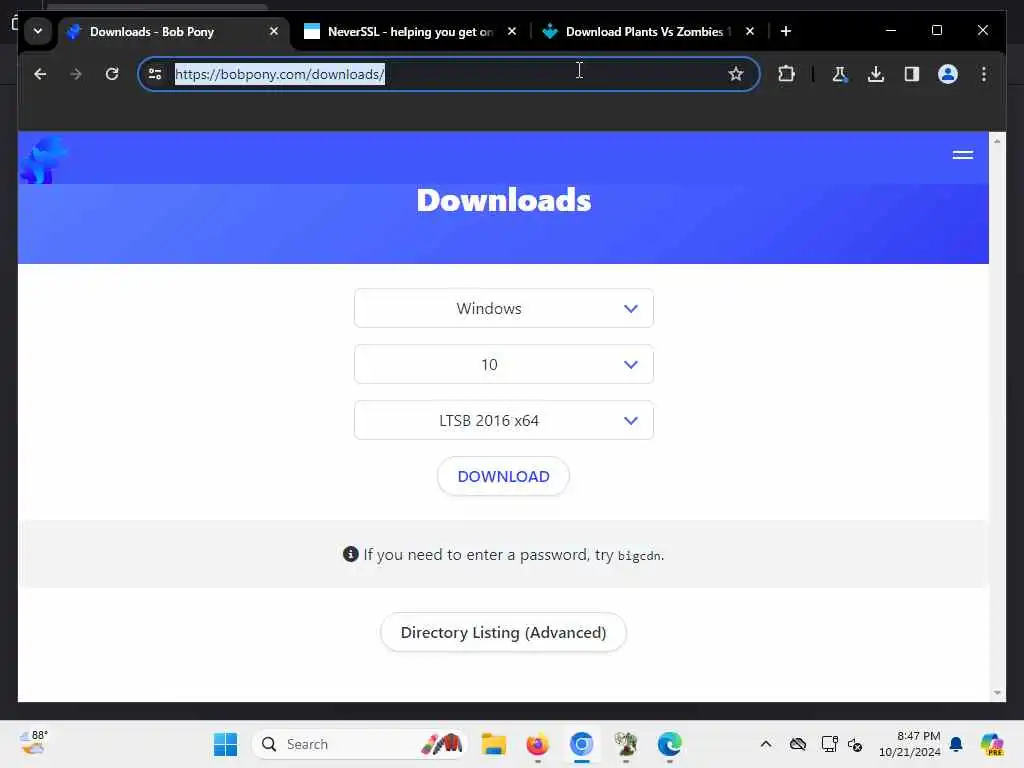Close the NeverSSL tab

coord(512,31)
